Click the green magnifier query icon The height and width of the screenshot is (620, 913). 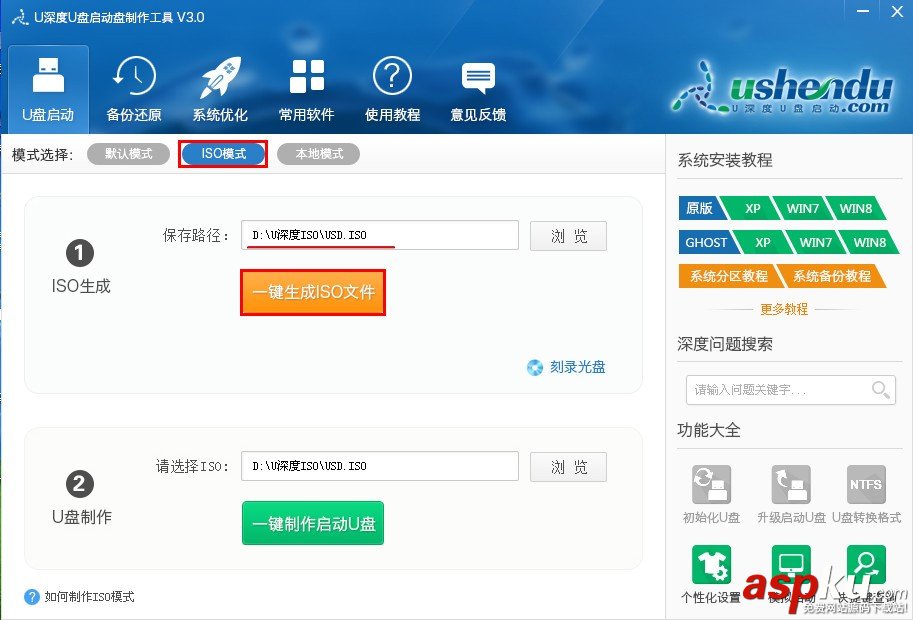[866, 565]
